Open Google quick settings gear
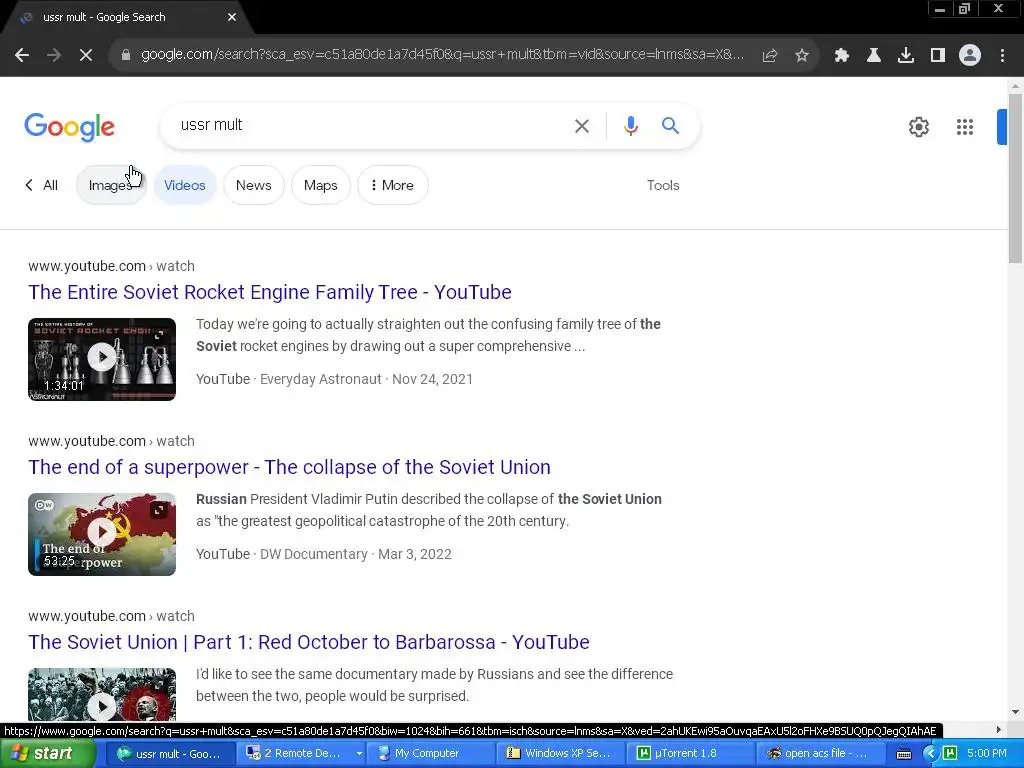This screenshot has width=1024, height=768. click(x=919, y=127)
